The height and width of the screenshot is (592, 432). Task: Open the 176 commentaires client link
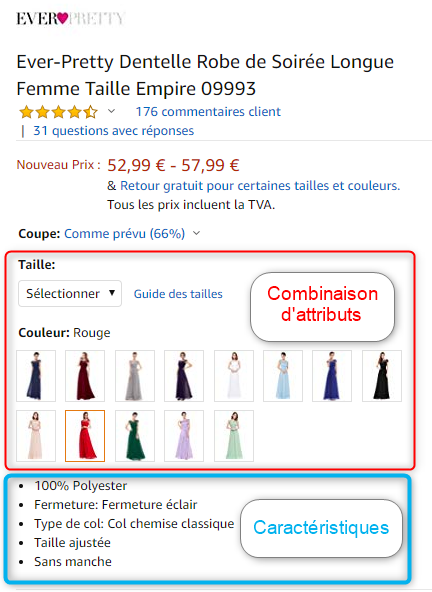click(208, 112)
